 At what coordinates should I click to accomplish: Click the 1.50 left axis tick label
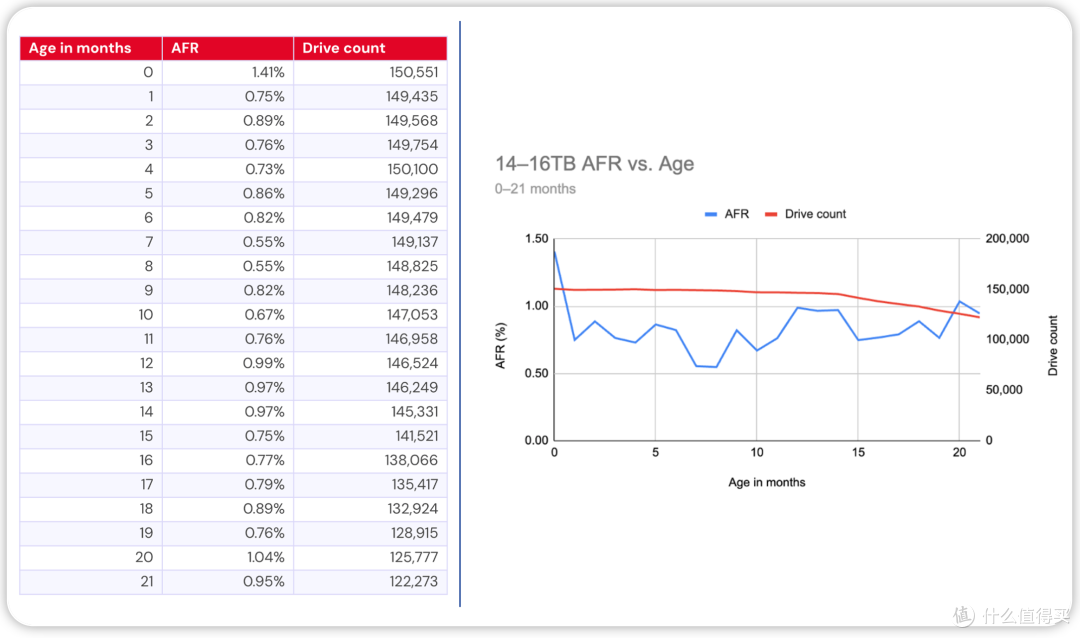click(x=537, y=238)
